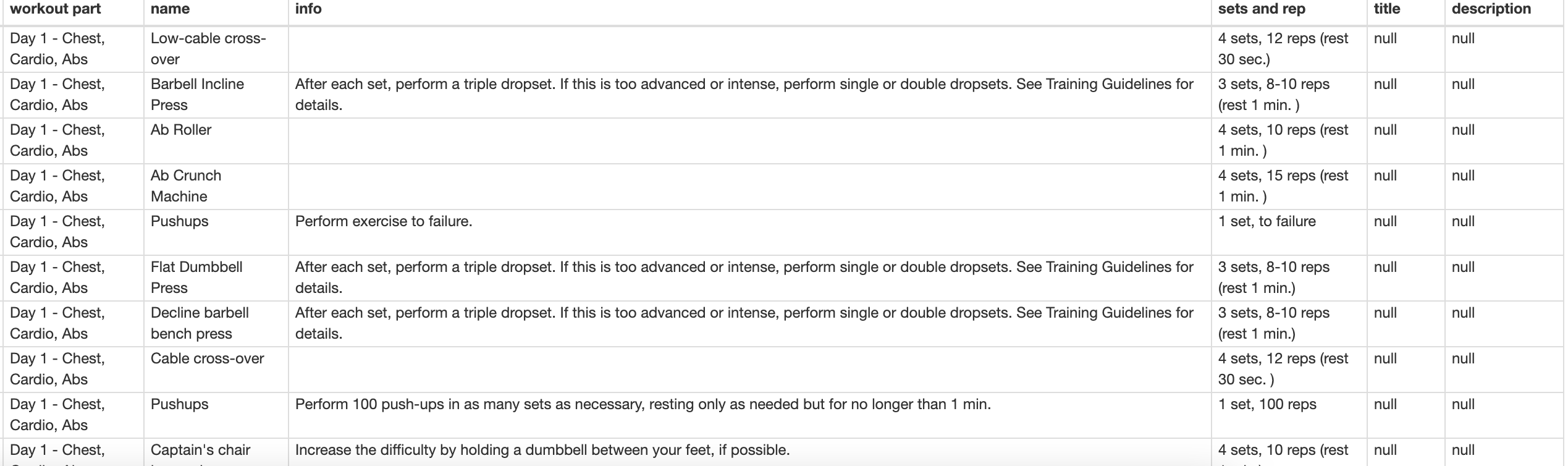Click the dumbbell between feet info cell
Screen dimensions: 1568x466
click(x=542, y=451)
